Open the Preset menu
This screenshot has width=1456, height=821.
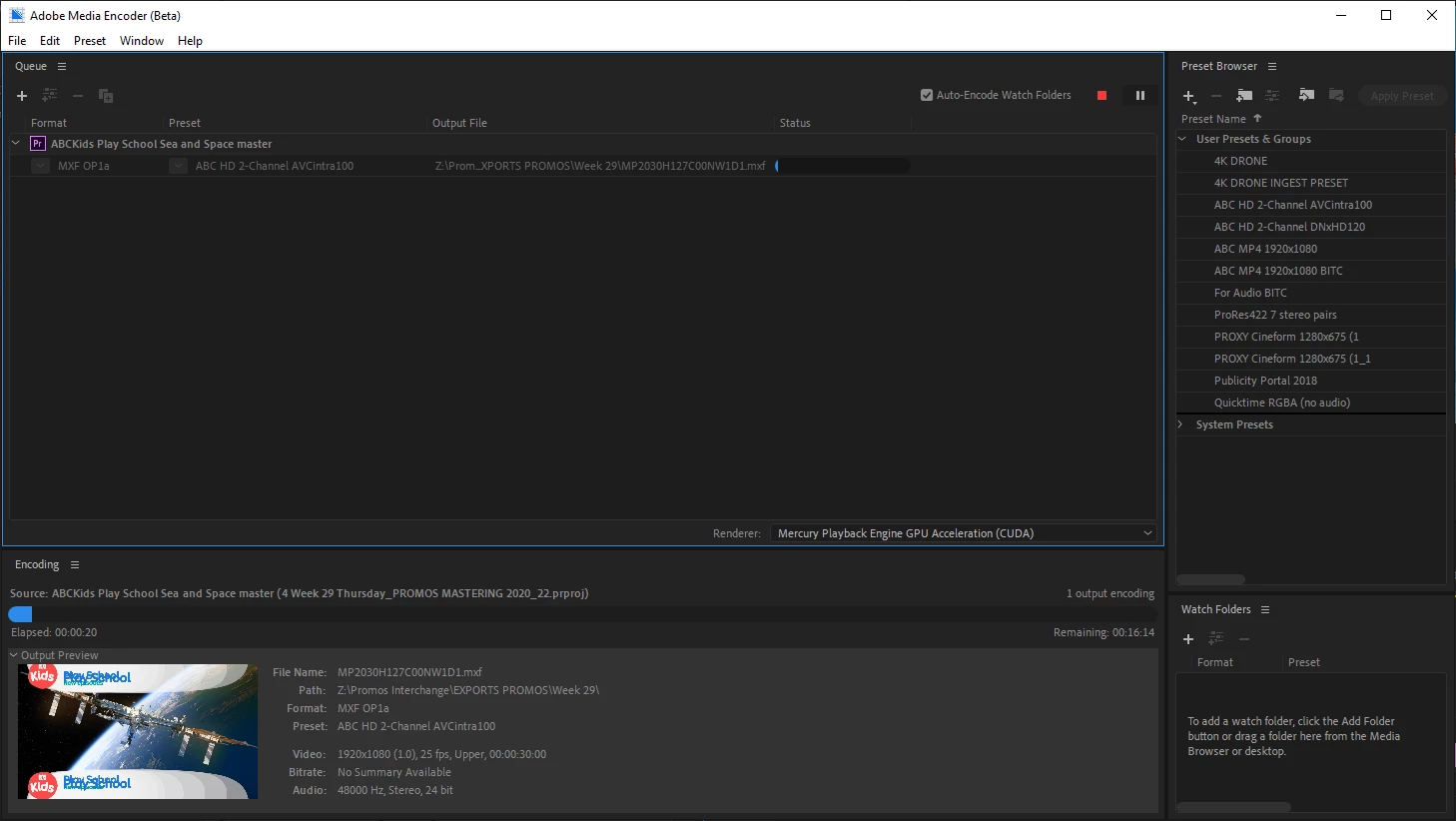90,41
